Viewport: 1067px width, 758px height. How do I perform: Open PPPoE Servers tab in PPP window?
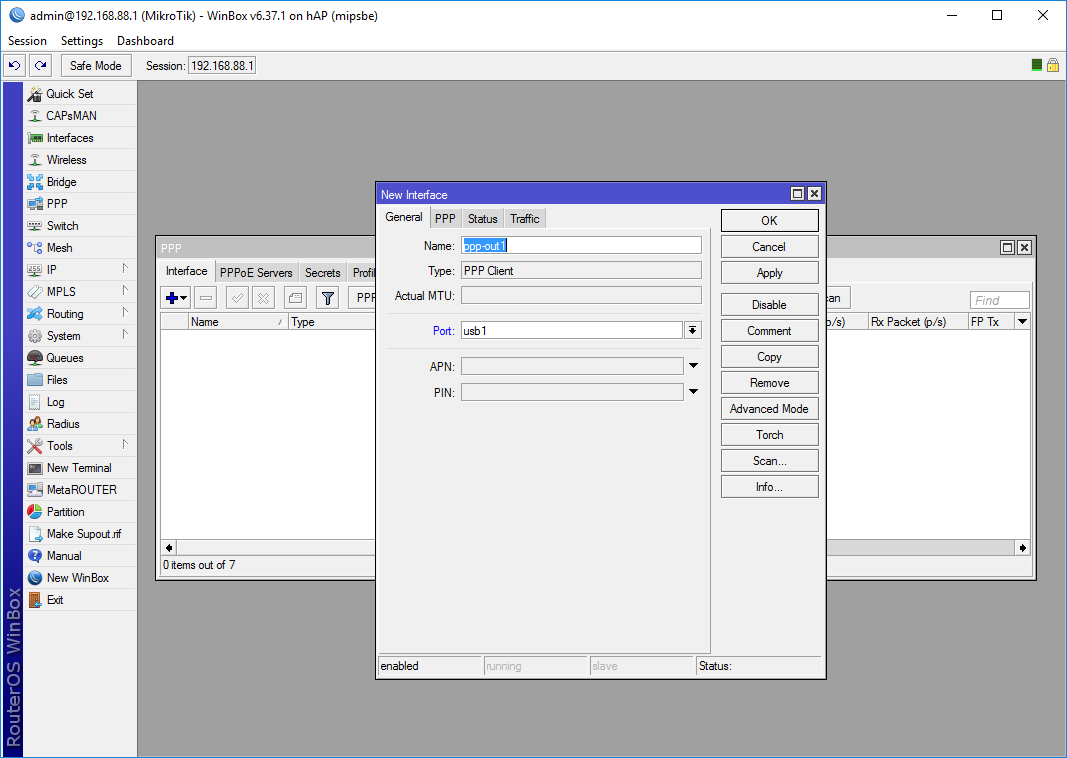coord(256,272)
